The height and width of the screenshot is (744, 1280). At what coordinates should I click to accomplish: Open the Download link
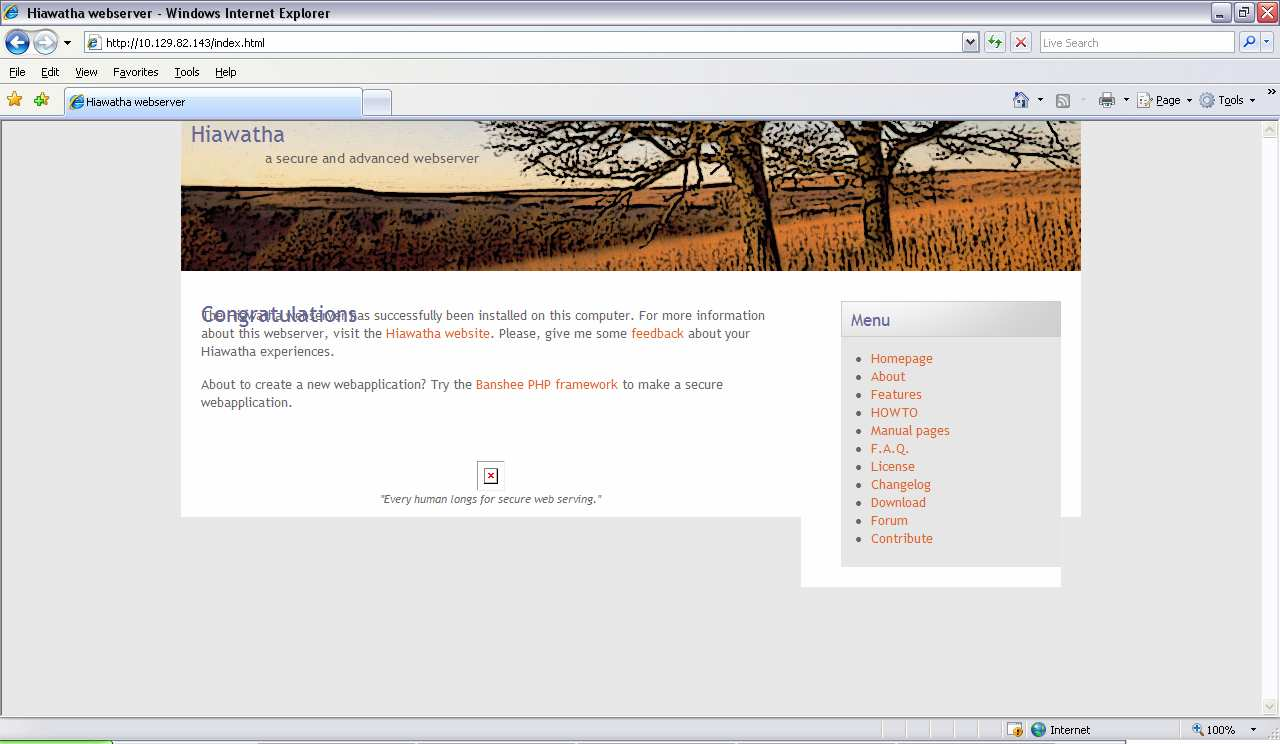pyautogui.click(x=898, y=503)
